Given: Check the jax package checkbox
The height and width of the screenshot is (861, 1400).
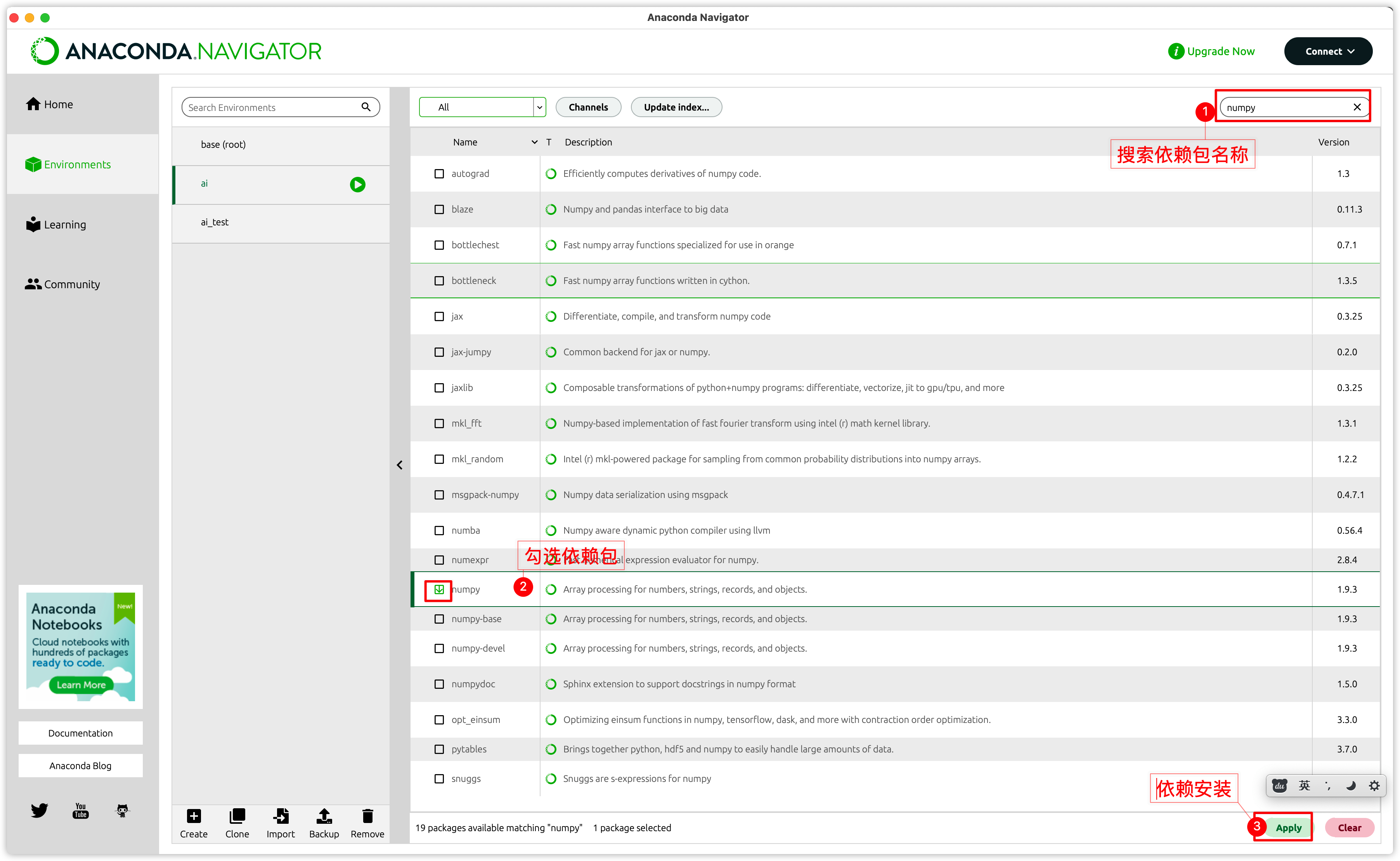Looking at the screenshot, I should [x=438, y=316].
